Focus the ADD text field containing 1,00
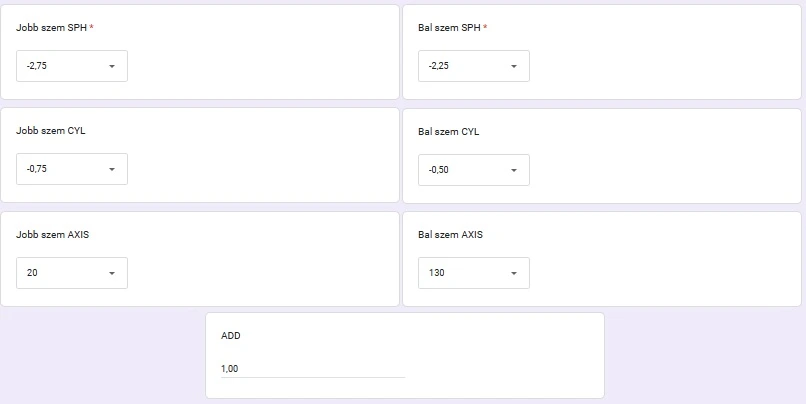This screenshot has width=806, height=404. point(312,369)
